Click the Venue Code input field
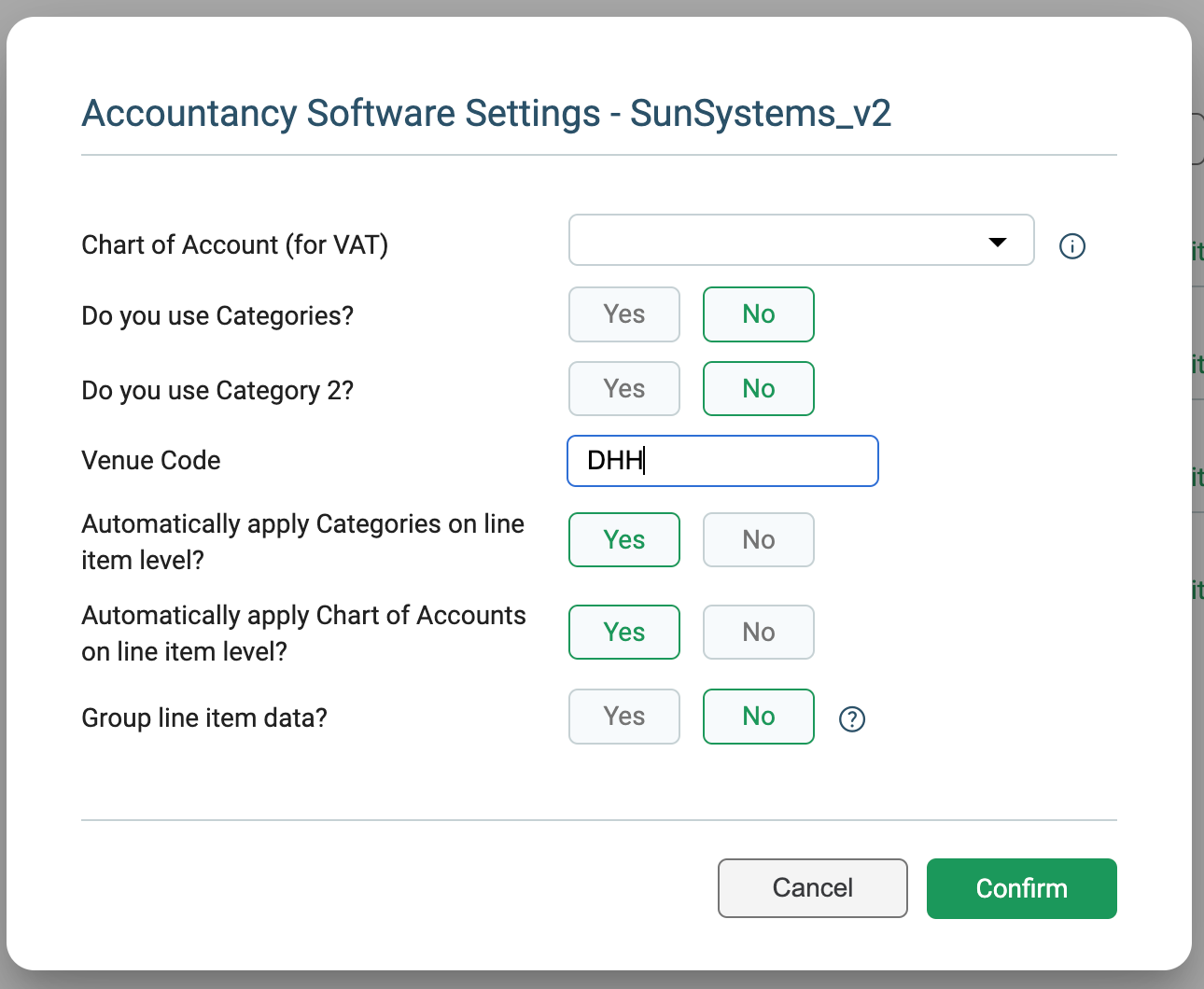 point(722,461)
